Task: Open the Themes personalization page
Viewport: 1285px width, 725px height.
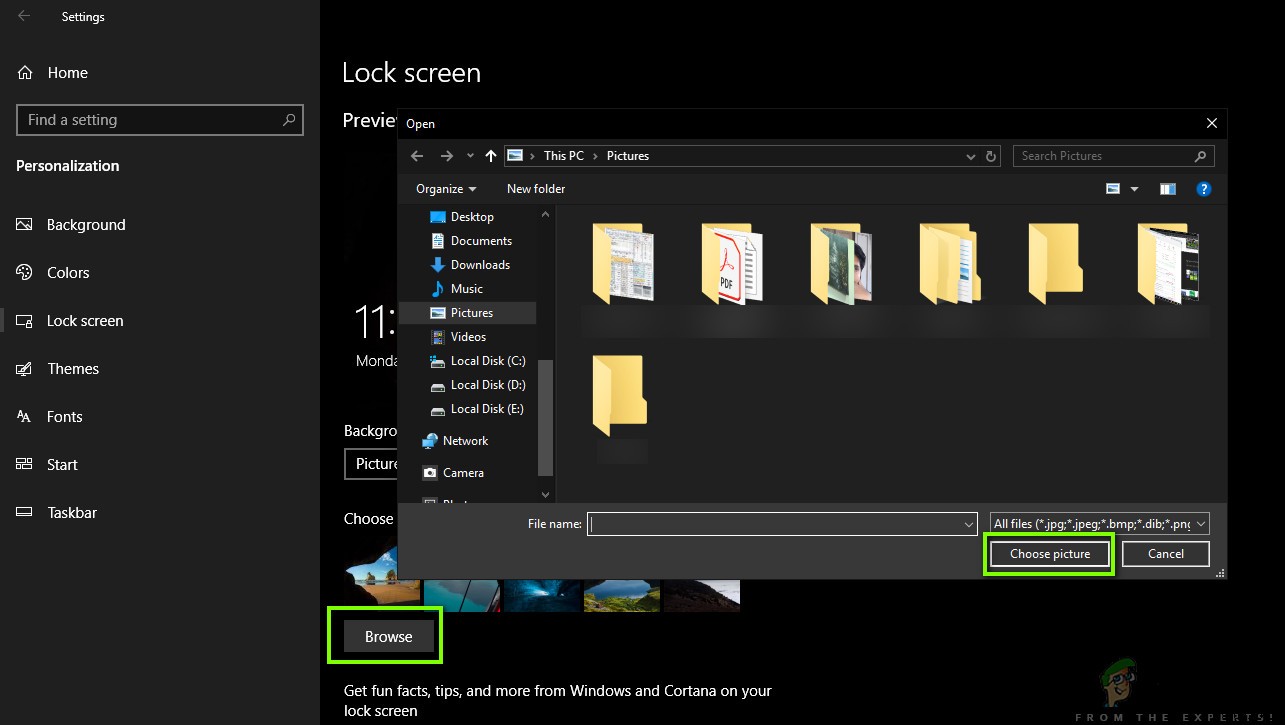Action: [x=74, y=368]
